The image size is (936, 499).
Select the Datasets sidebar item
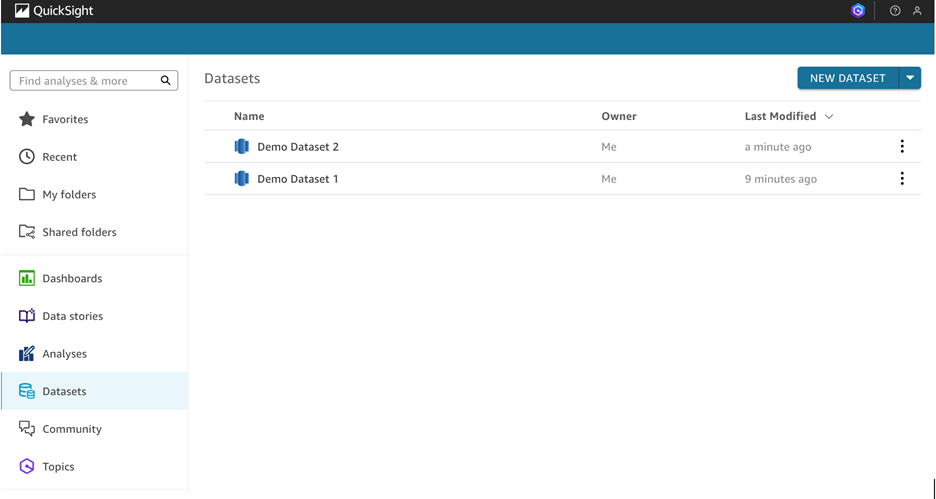94,391
